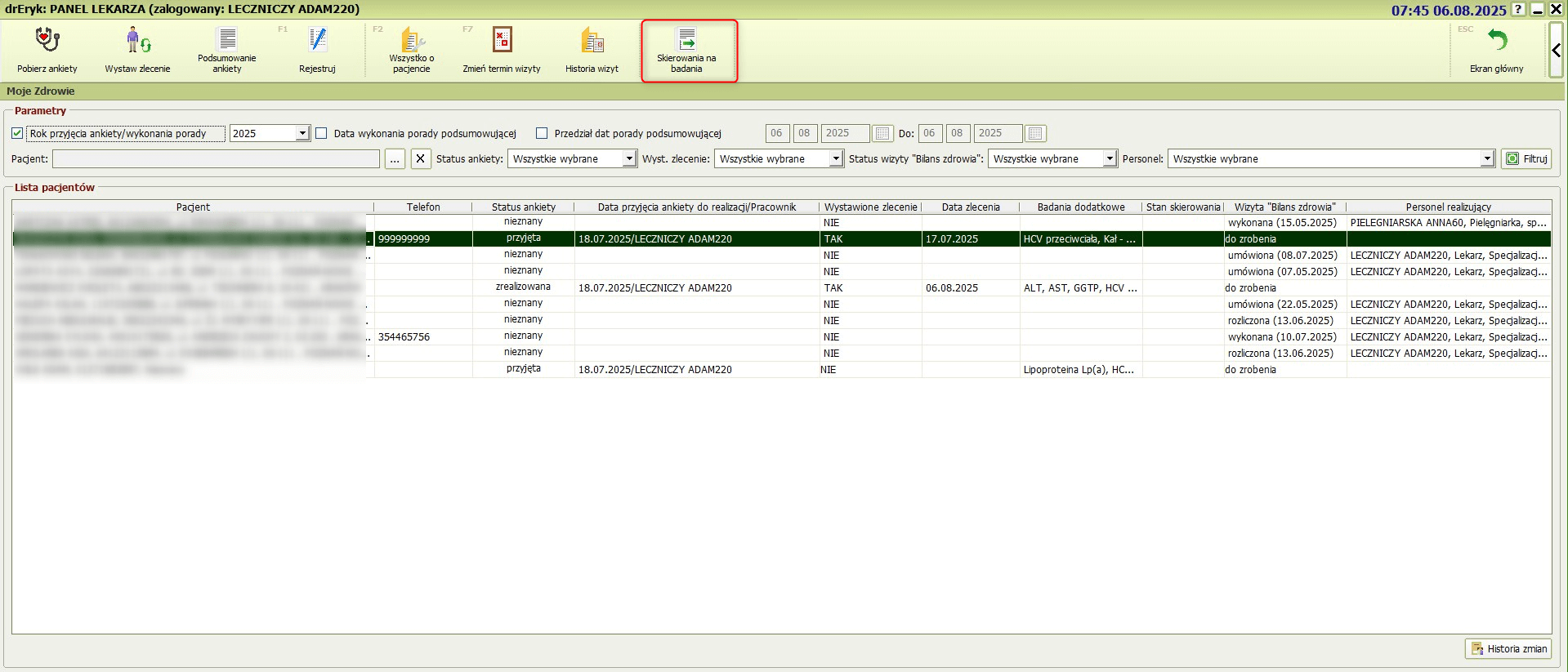Viewport: 1568px width, 672px height.
Task: Open Podsumowanie ankiety document icon
Action: click(227, 38)
